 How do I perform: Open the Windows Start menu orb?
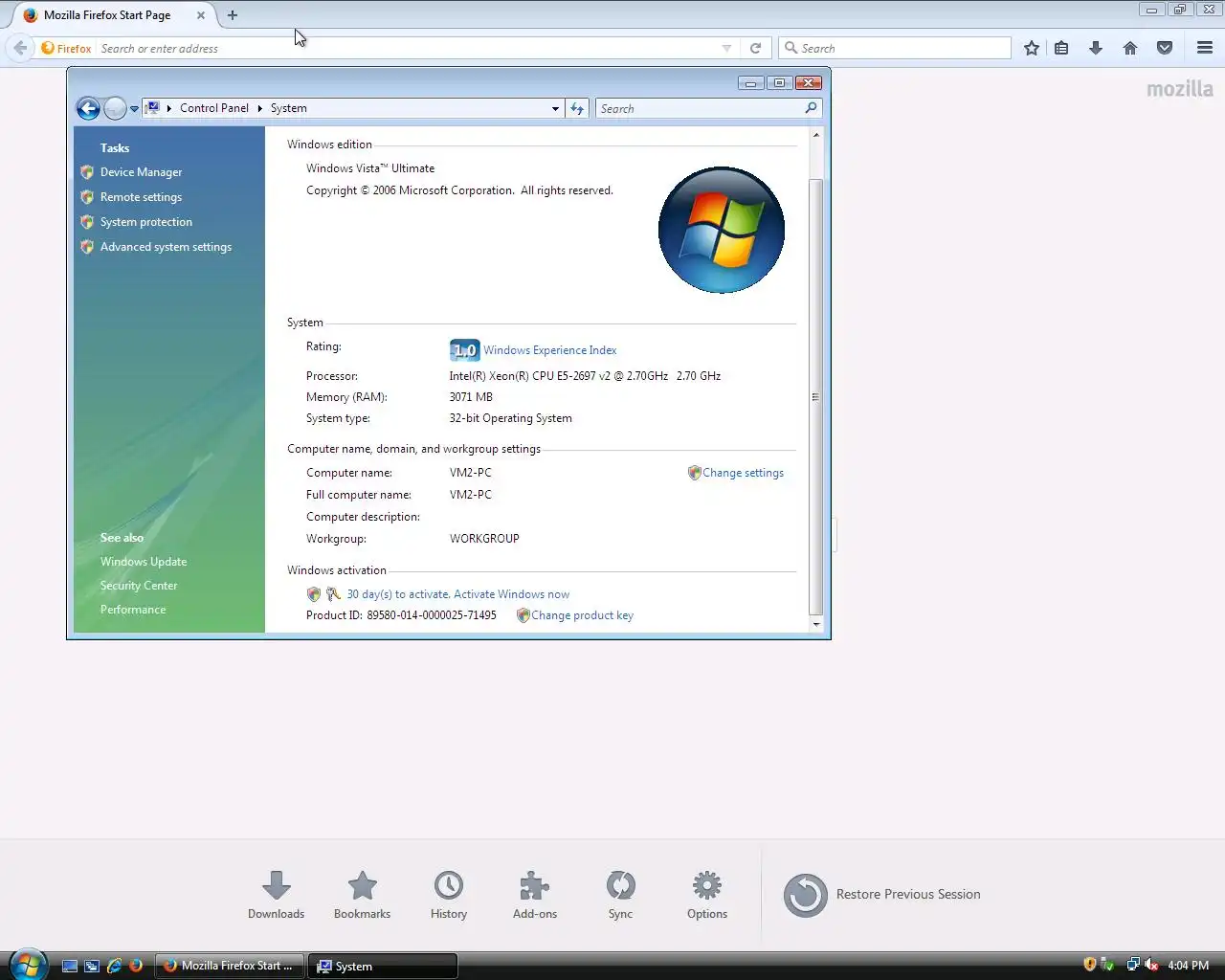pyautogui.click(x=29, y=965)
